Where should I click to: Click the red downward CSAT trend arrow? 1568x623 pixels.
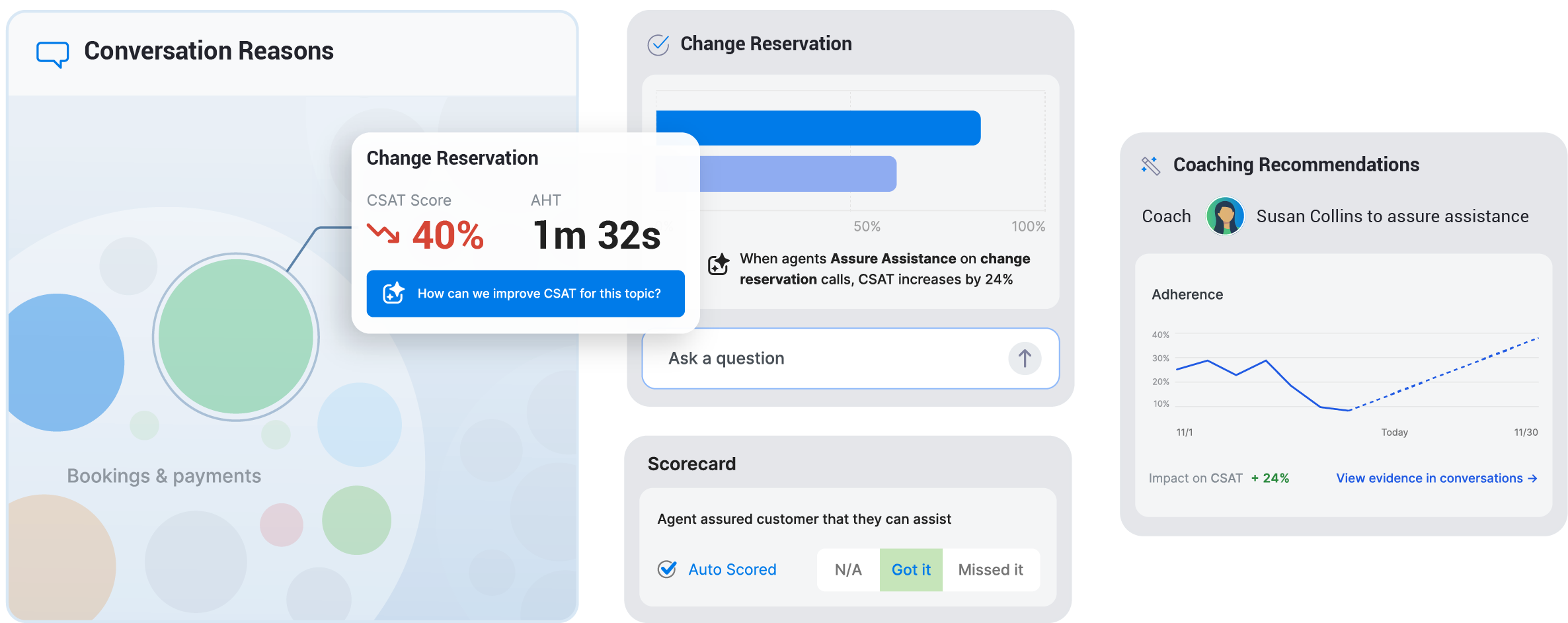[383, 233]
